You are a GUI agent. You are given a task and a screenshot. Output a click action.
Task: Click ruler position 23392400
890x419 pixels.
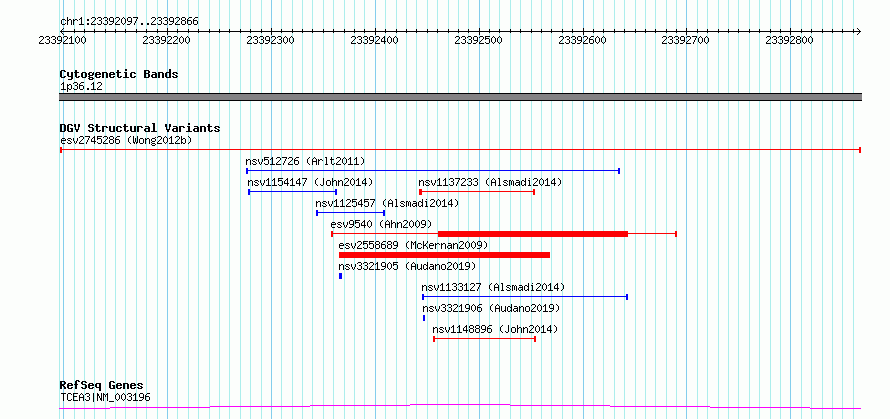(x=374, y=40)
